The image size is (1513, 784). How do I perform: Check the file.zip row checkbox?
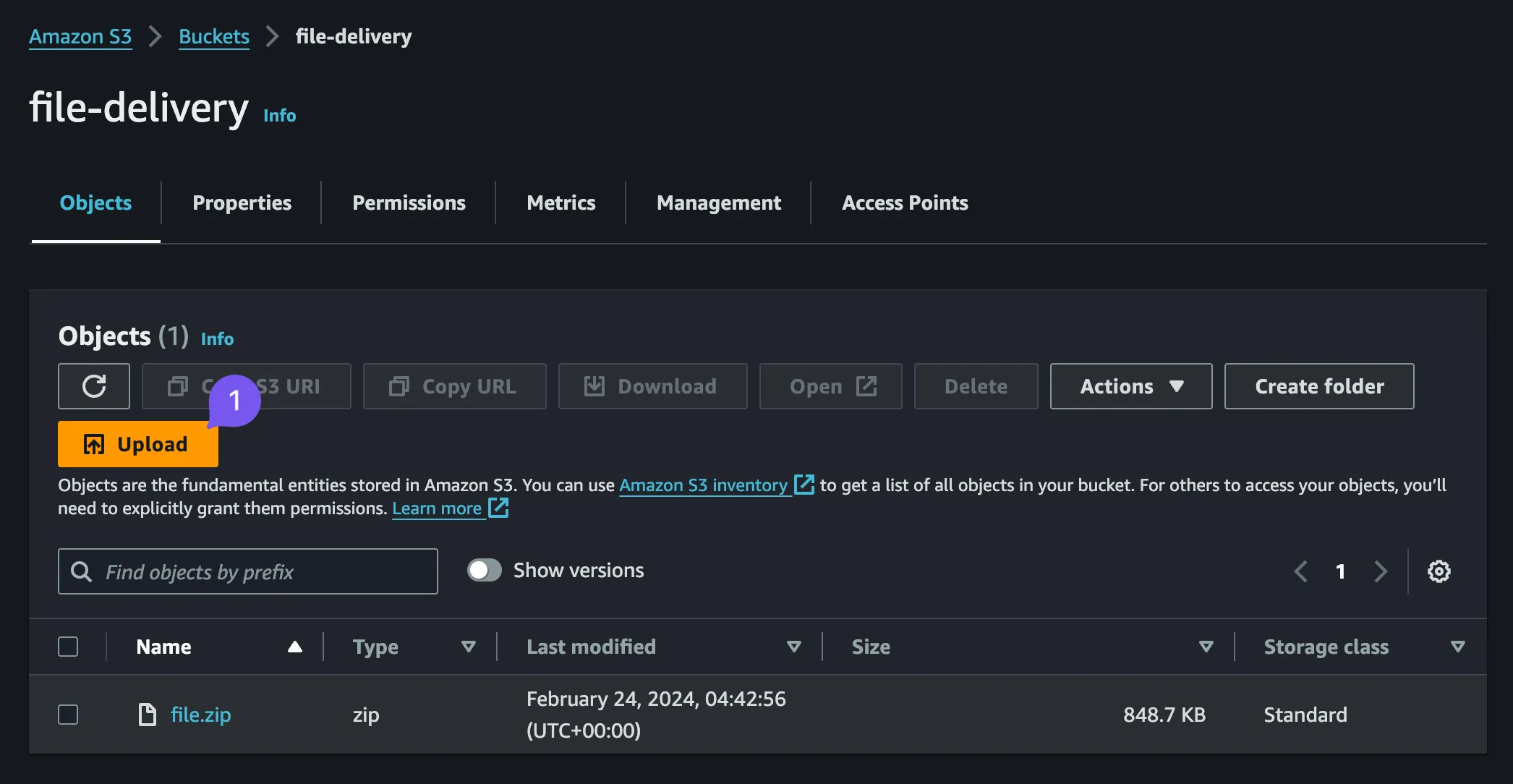point(68,715)
